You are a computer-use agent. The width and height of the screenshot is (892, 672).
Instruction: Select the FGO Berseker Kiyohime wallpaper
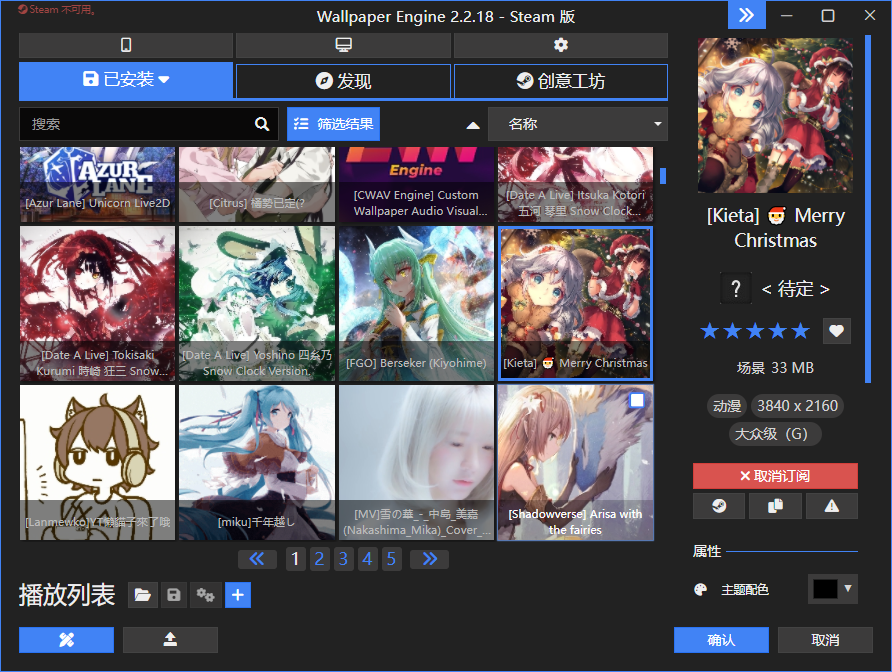pos(416,304)
